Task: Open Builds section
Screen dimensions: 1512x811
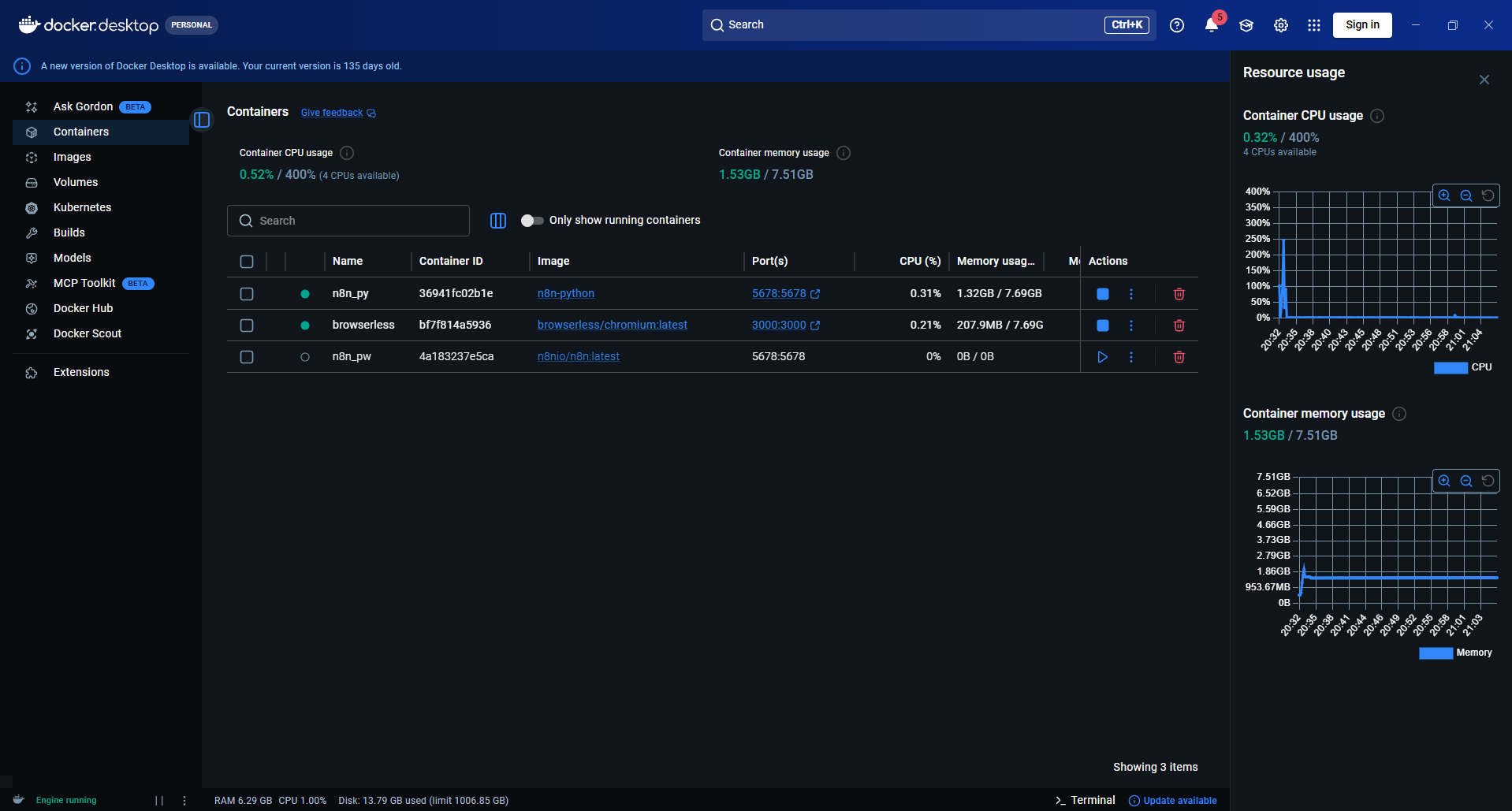Action: 101,233
